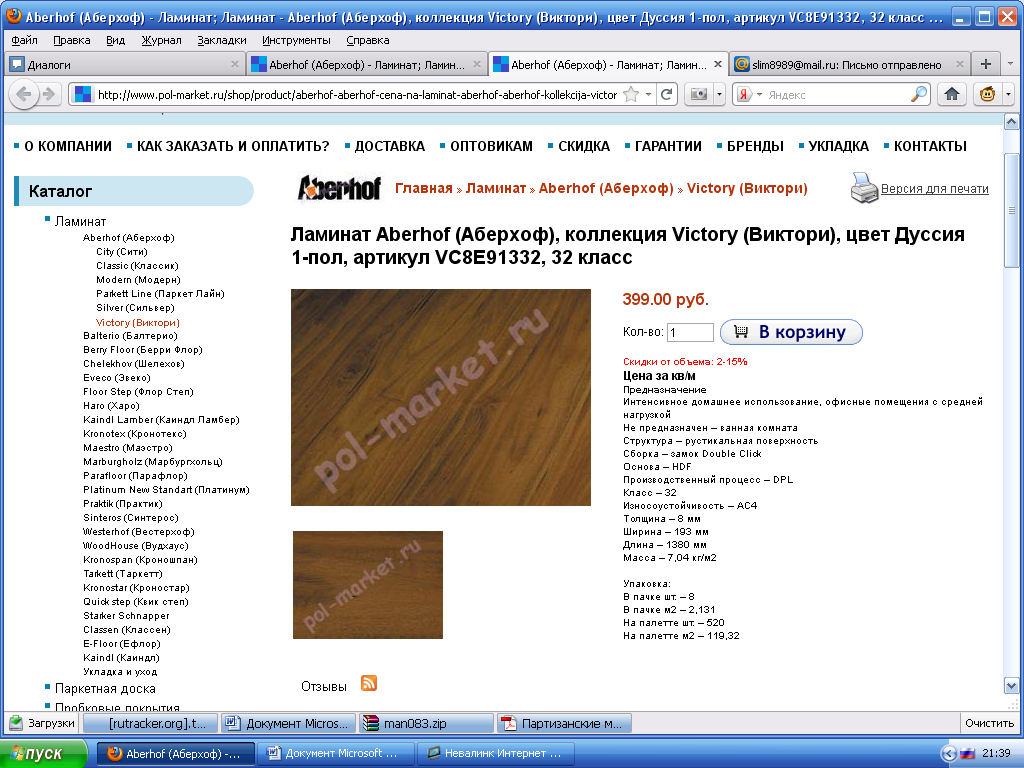Screen dimensions: 1024x768
Task: Click page scrollbar up arrow
Action: pos(1011,121)
